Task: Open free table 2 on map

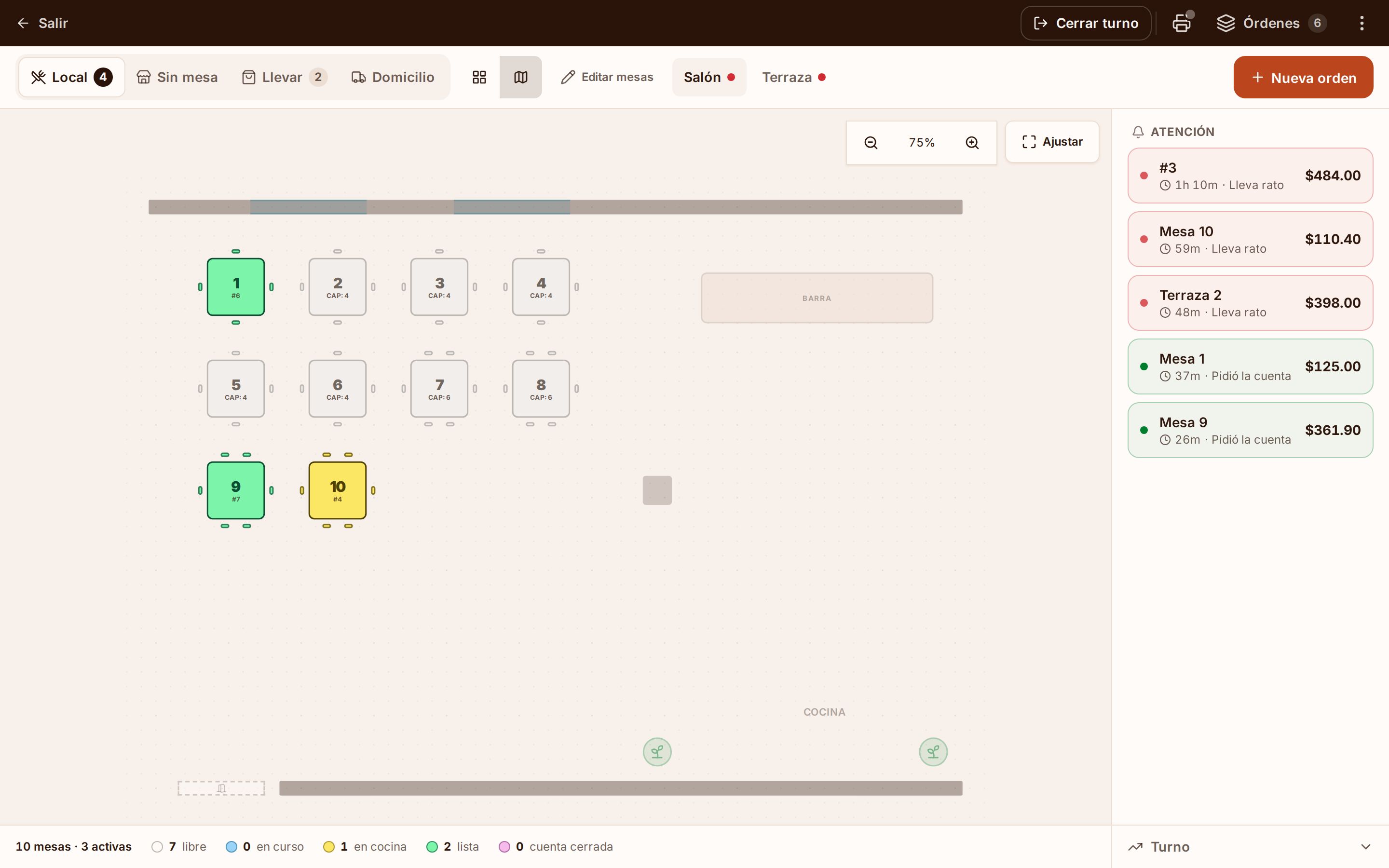Action: (x=338, y=287)
